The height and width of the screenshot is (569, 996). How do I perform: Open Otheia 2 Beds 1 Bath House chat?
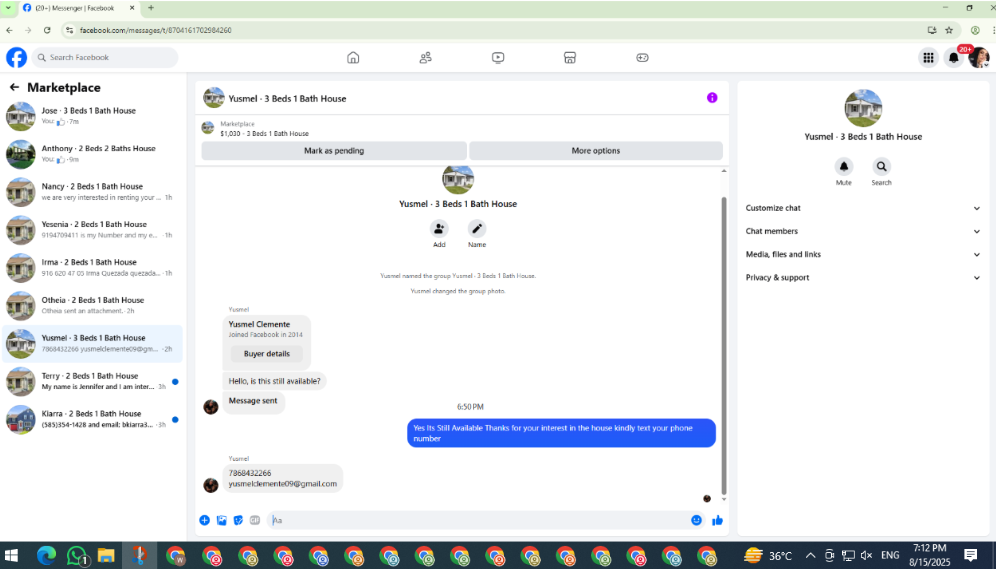pyautogui.click(x=93, y=305)
